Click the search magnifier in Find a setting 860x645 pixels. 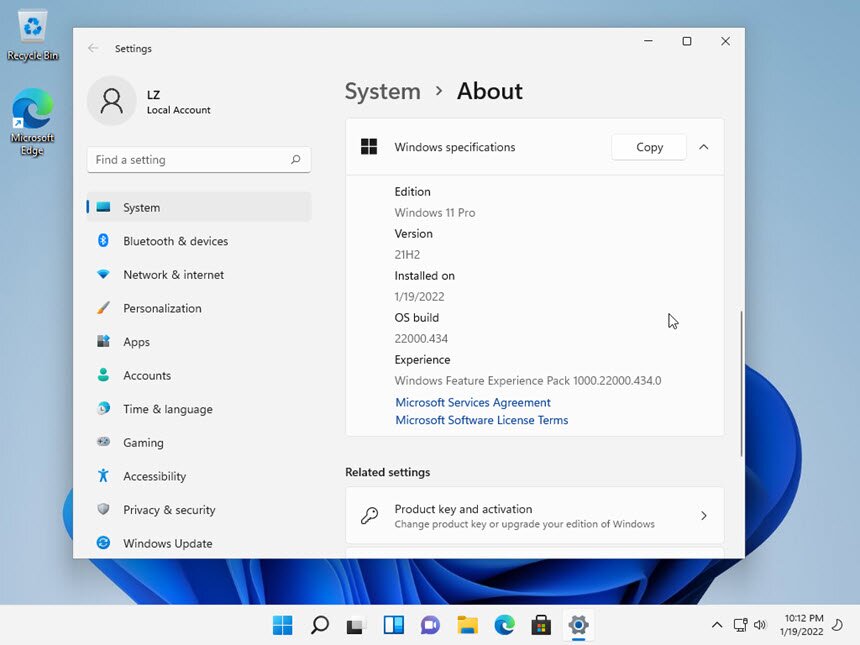click(296, 160)
